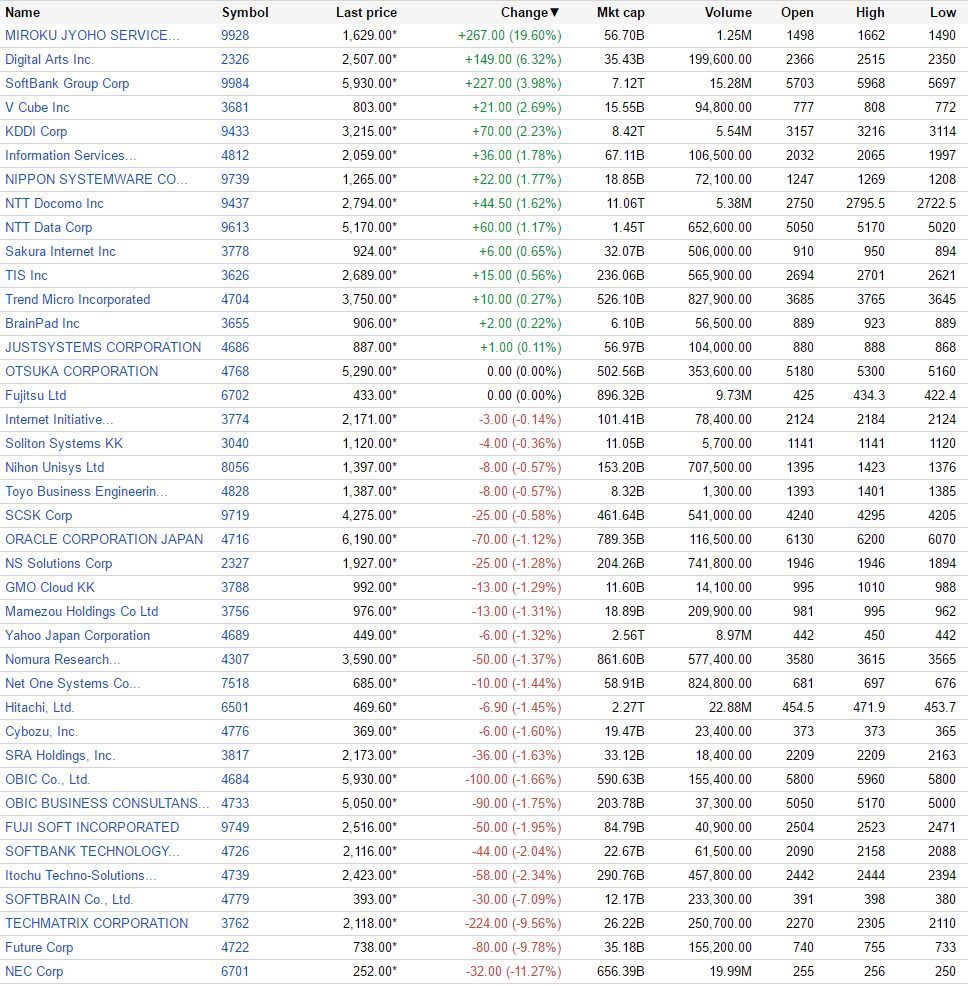Open Yahoo Japan Corporation link

pyautogui.click(x=77, y=635)
